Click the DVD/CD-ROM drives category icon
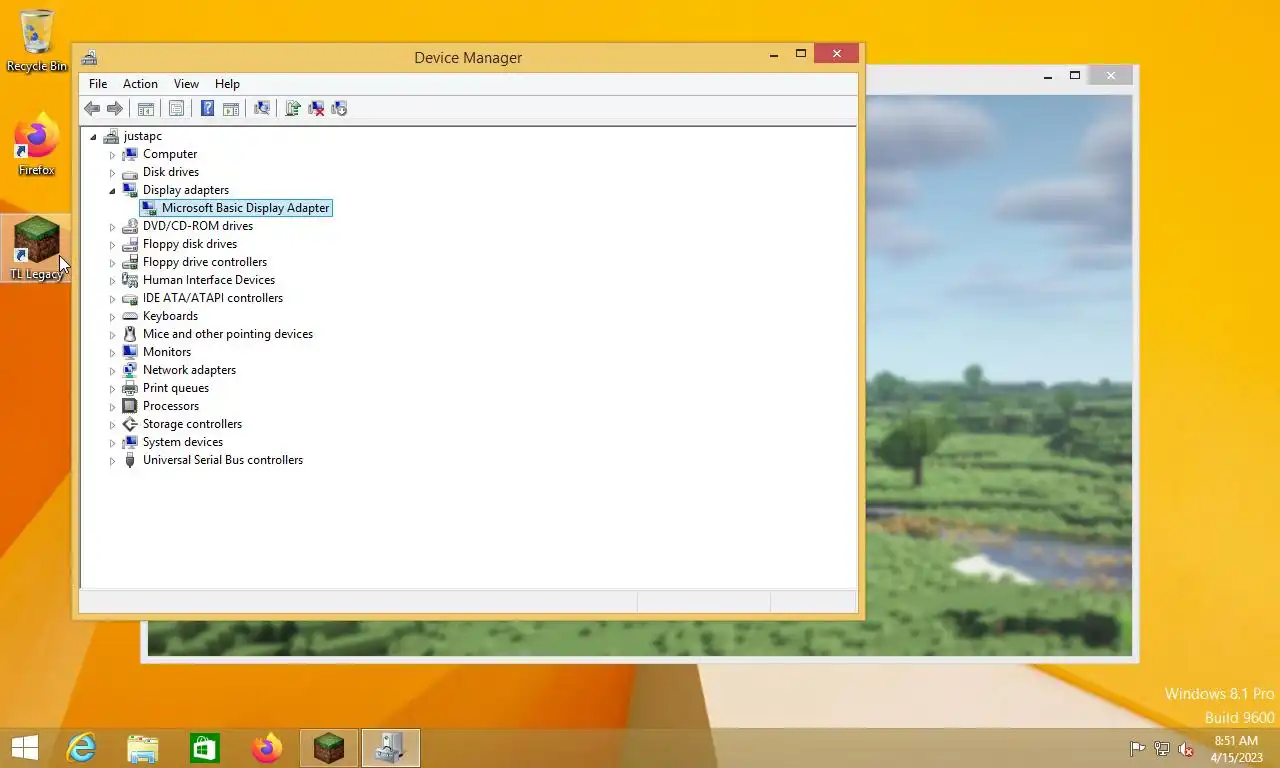Viewport: 1280px width, 768px height. (x=129, y=226)
